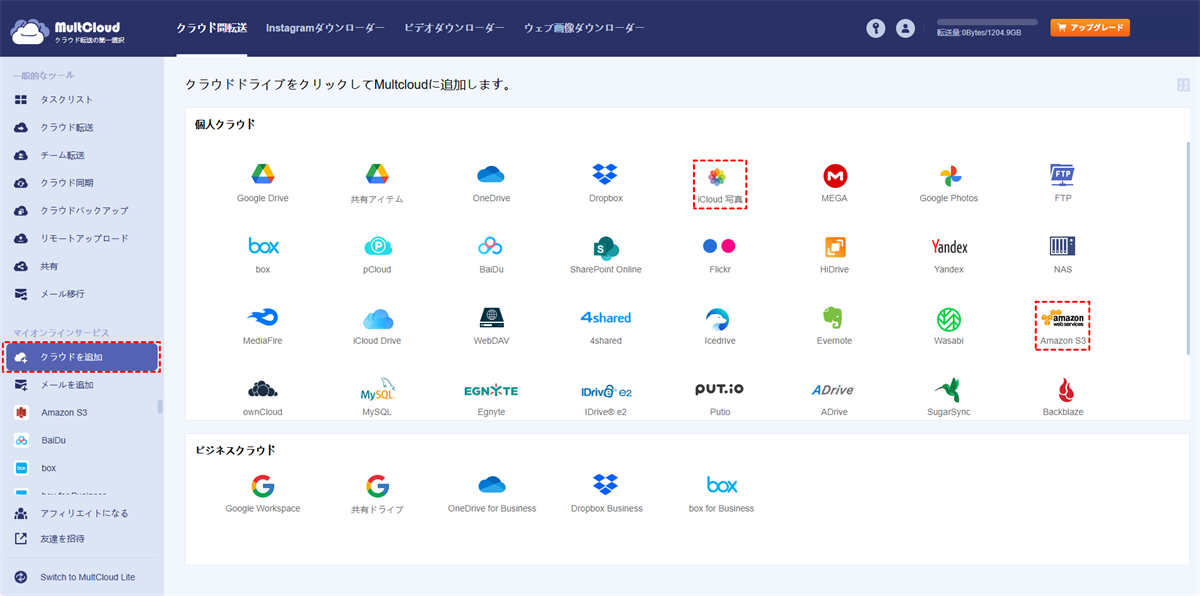
Task: Click the key icon in header
Action: 876,28
